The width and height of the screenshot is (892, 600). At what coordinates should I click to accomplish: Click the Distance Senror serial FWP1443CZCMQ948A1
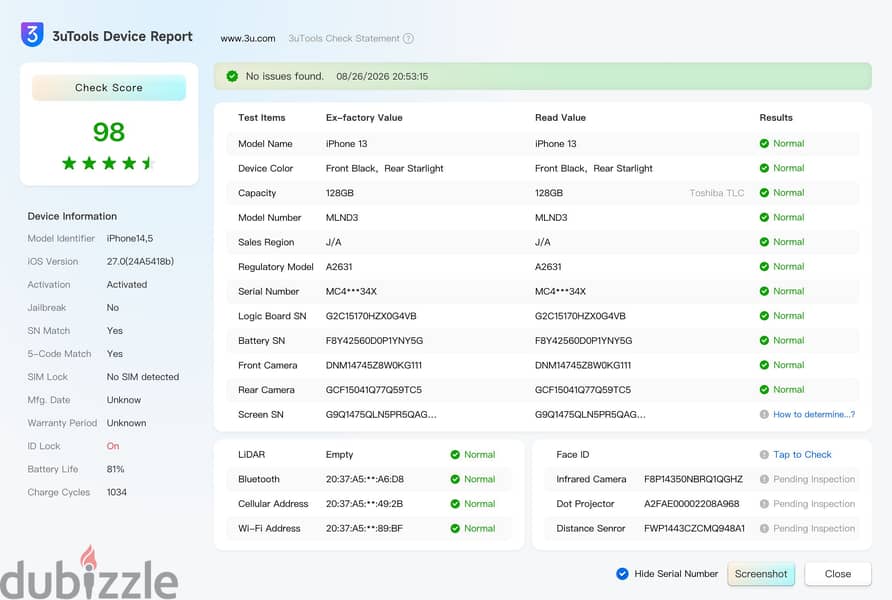tap(695, 528)
